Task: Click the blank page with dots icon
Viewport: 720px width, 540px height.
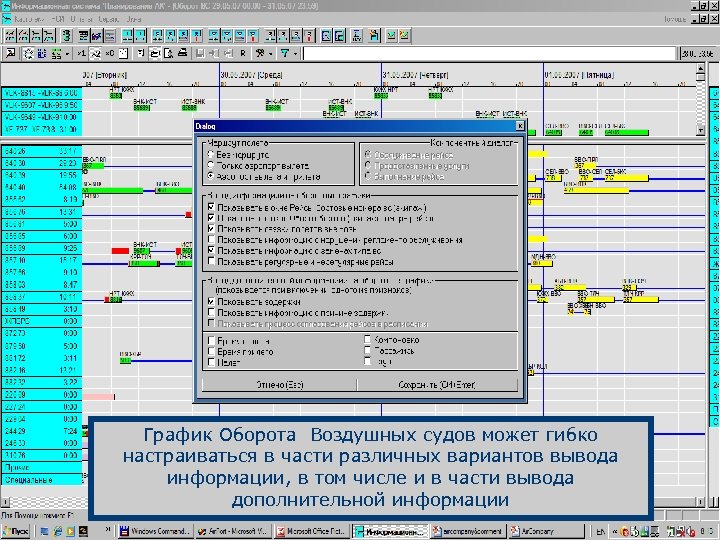Action: pos(123,54)
